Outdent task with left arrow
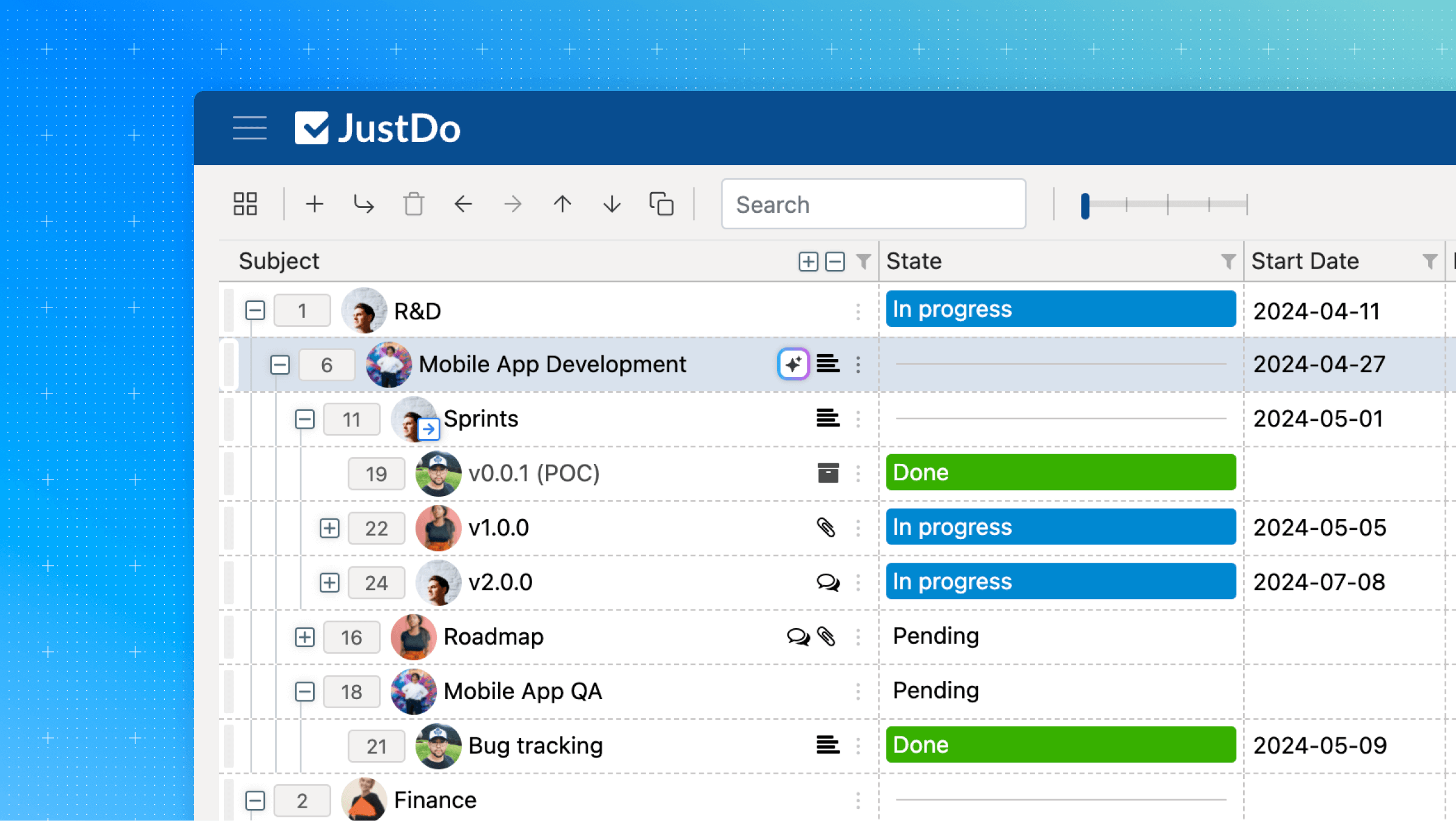 (x=463, y=204)
